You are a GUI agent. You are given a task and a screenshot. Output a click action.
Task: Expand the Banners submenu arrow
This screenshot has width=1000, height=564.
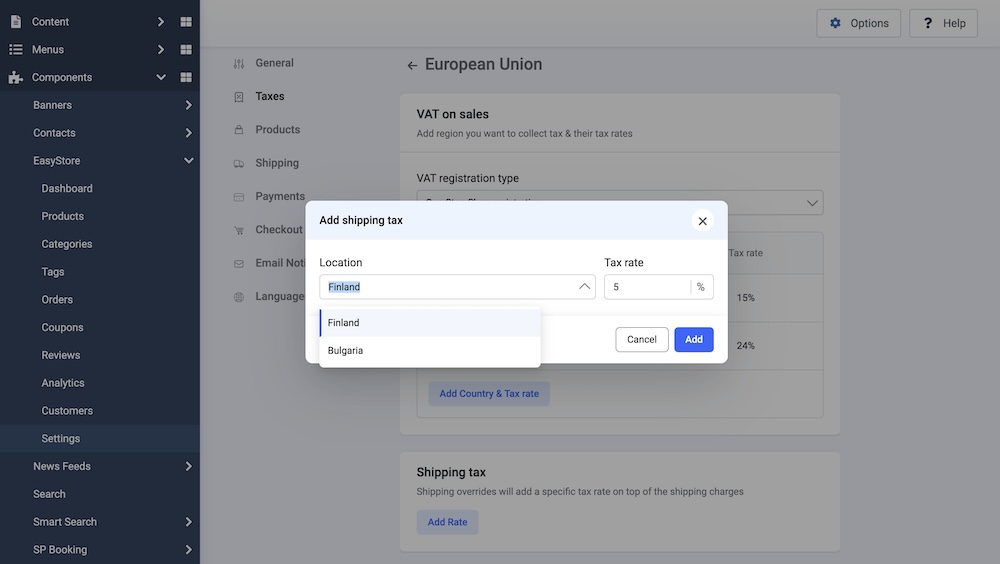click(188, 105)
